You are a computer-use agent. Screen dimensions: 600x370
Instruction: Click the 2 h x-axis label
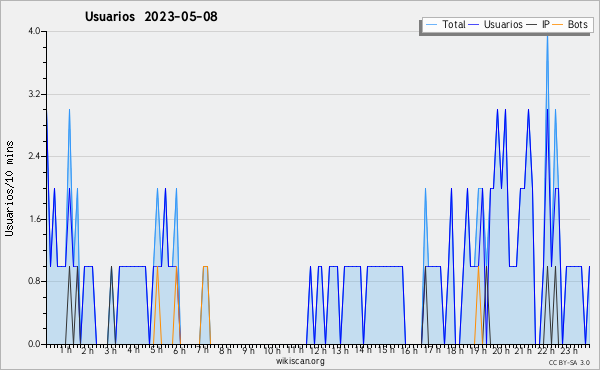[x=88, y=350]
